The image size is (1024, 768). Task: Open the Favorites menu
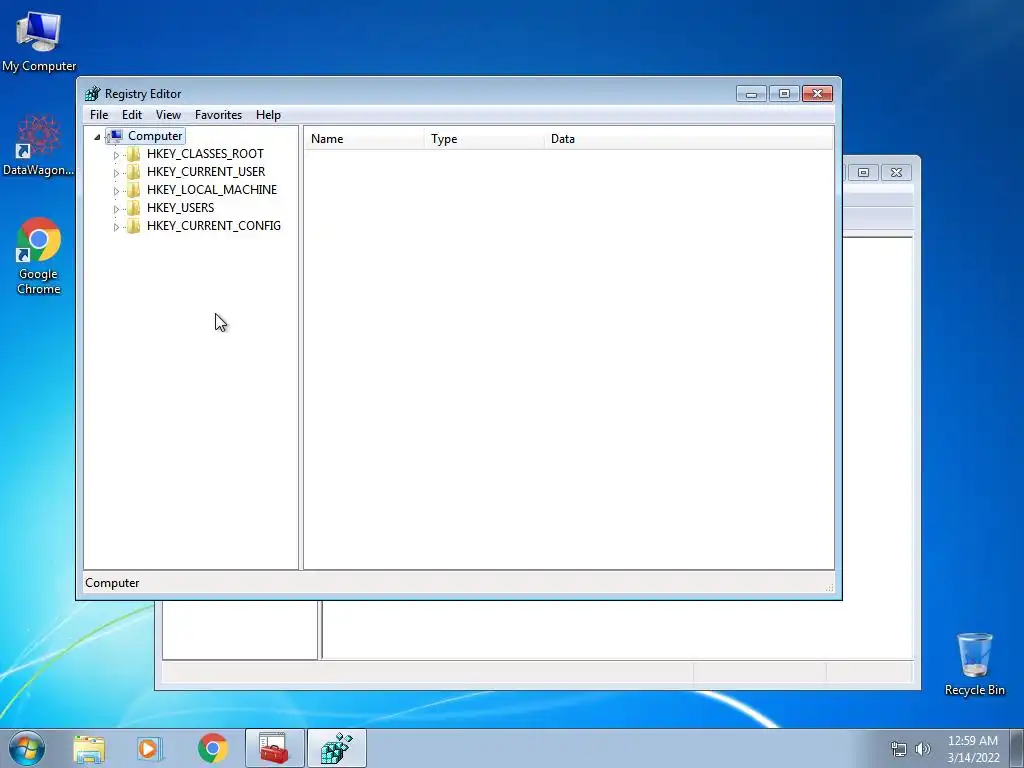click(218, 115)
